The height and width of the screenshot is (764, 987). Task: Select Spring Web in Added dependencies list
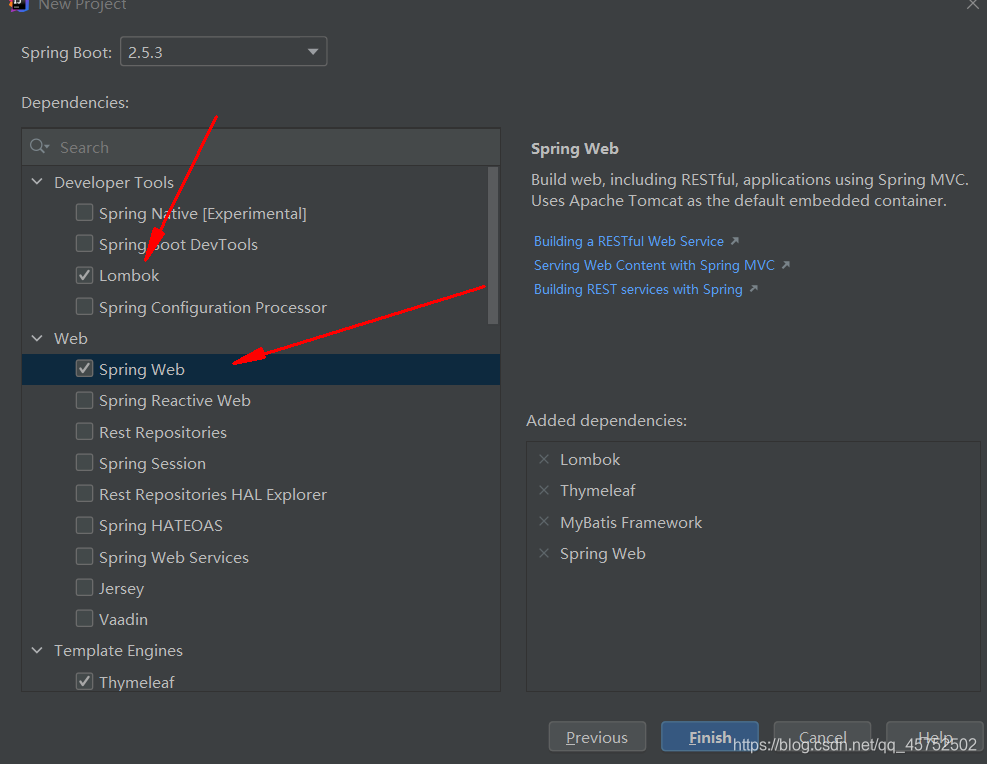pyautogui.click(x=602, y=554)
